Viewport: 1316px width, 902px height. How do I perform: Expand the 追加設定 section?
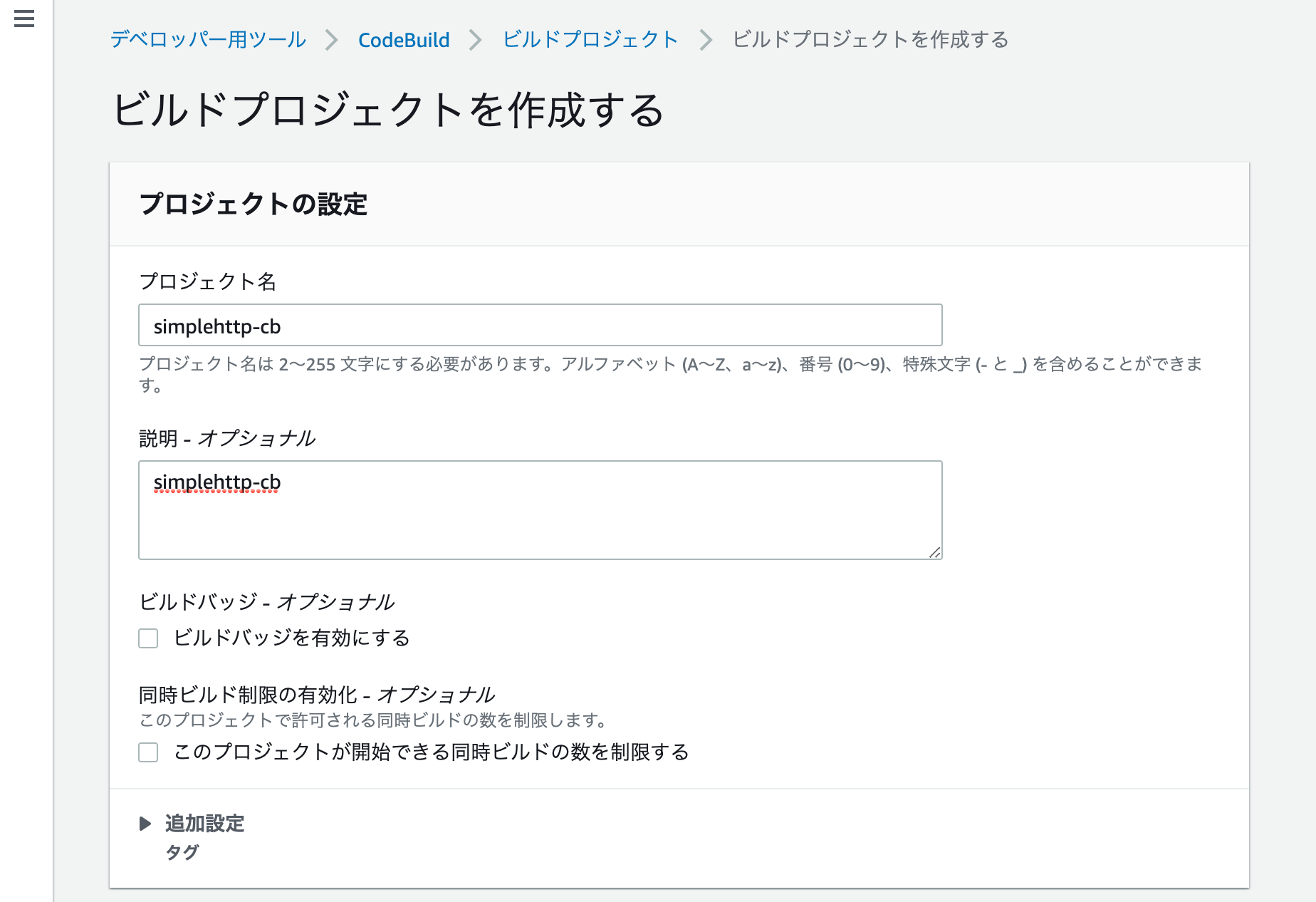coord(203,824)
